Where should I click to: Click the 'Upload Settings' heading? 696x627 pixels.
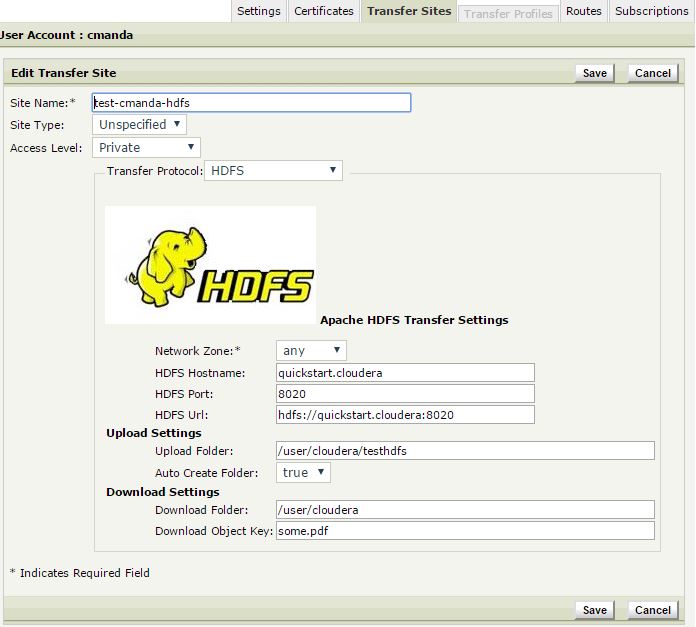154,433
